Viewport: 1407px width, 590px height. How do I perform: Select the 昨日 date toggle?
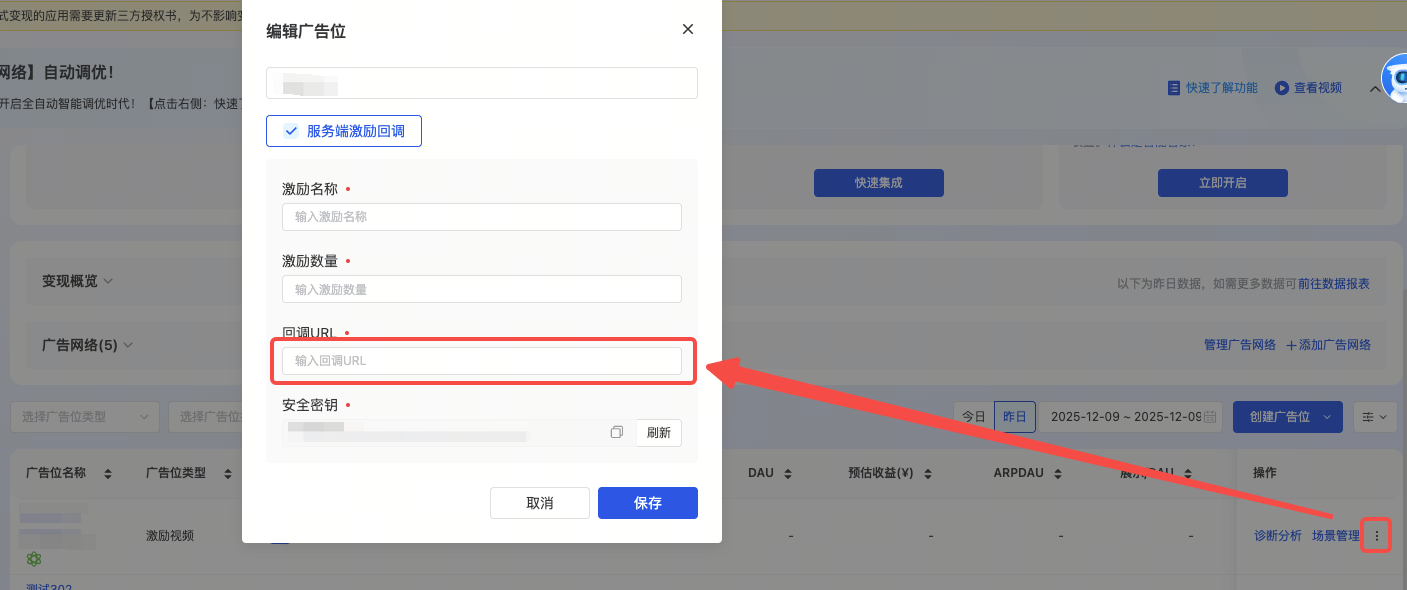[x=1014, y=417]
